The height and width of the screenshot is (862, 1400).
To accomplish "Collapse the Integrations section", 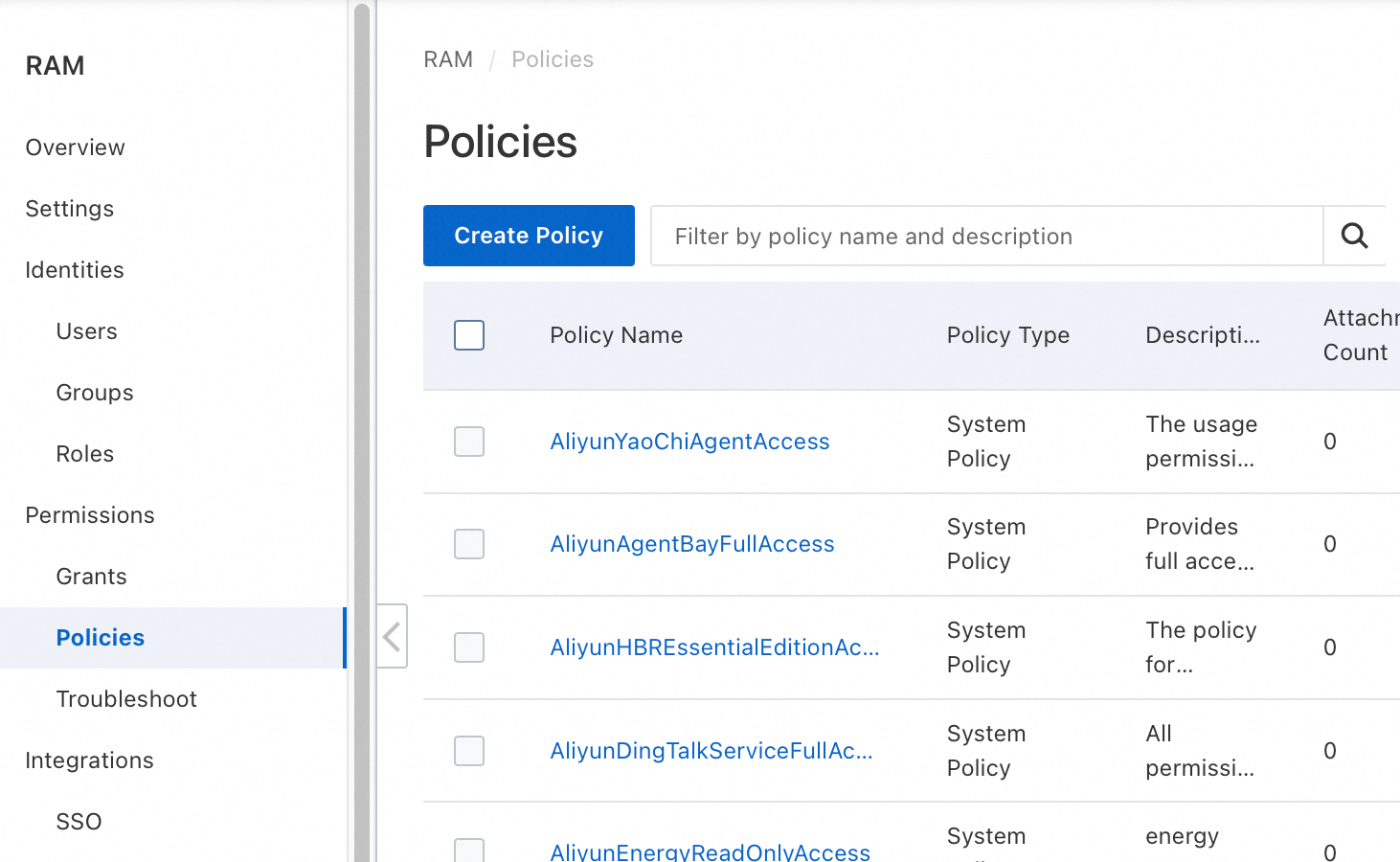I will [90, 760].
